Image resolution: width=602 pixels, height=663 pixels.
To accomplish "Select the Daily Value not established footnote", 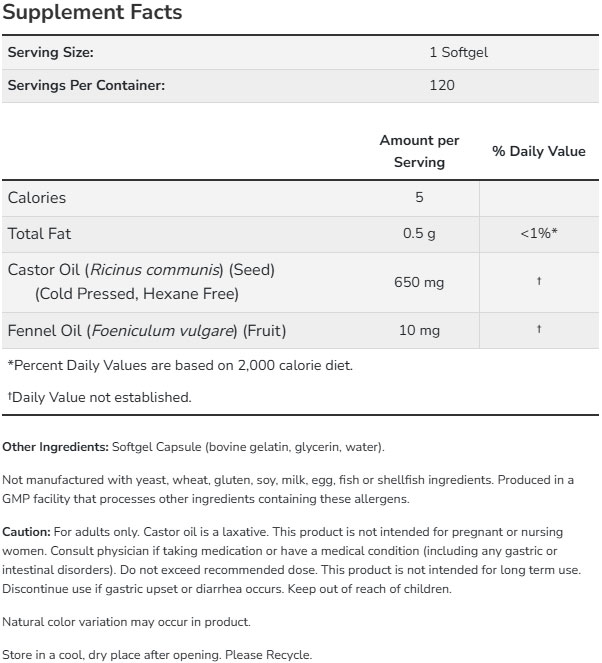I will 99,397.
